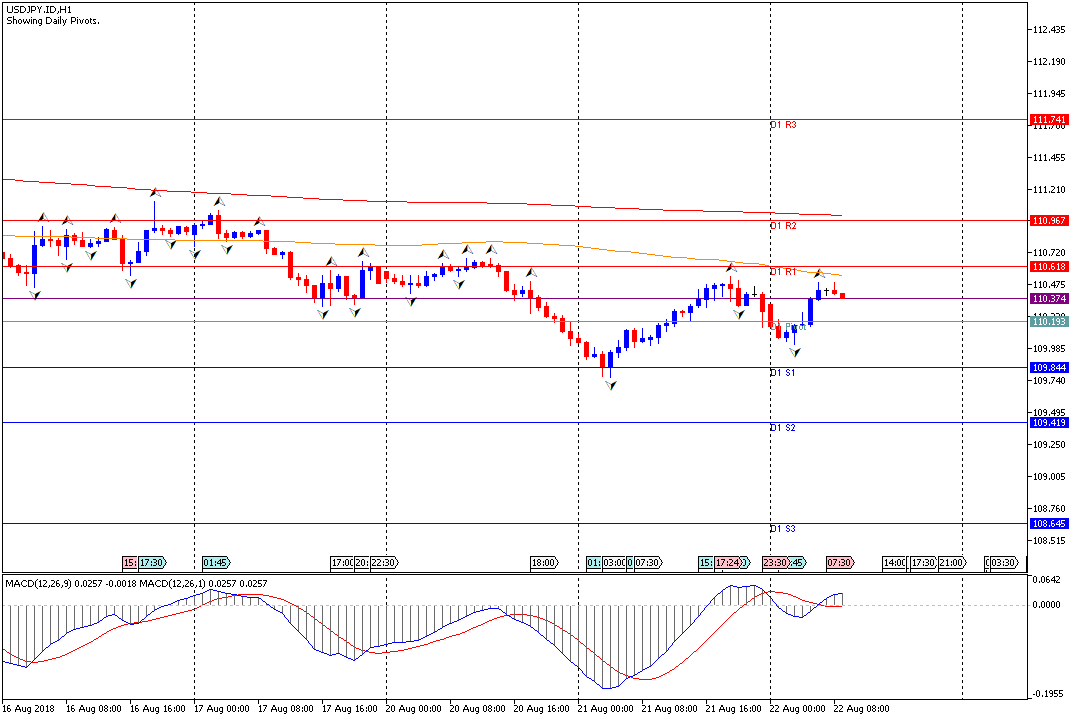The height and width of the screenshot is (720, 1080).
Task: Click the 111.455 price axis value
Action: [x=1049, y=158]
